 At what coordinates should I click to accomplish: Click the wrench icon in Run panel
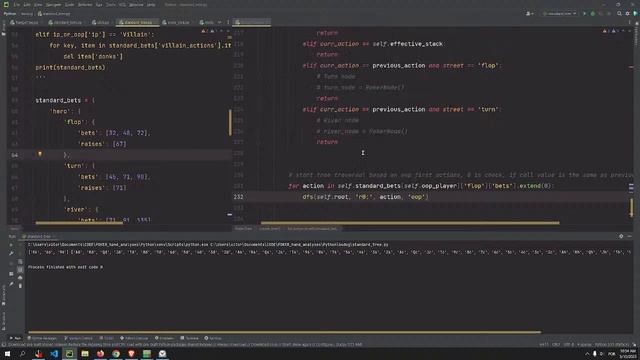pyautogui.click(x=11, y=253)
